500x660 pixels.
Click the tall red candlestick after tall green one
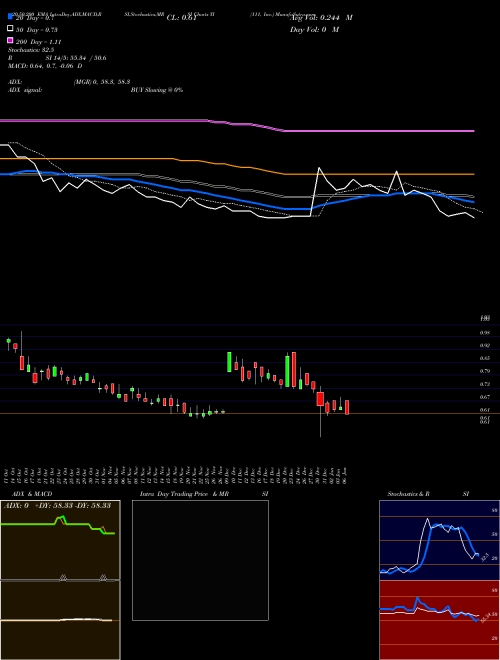294,370
